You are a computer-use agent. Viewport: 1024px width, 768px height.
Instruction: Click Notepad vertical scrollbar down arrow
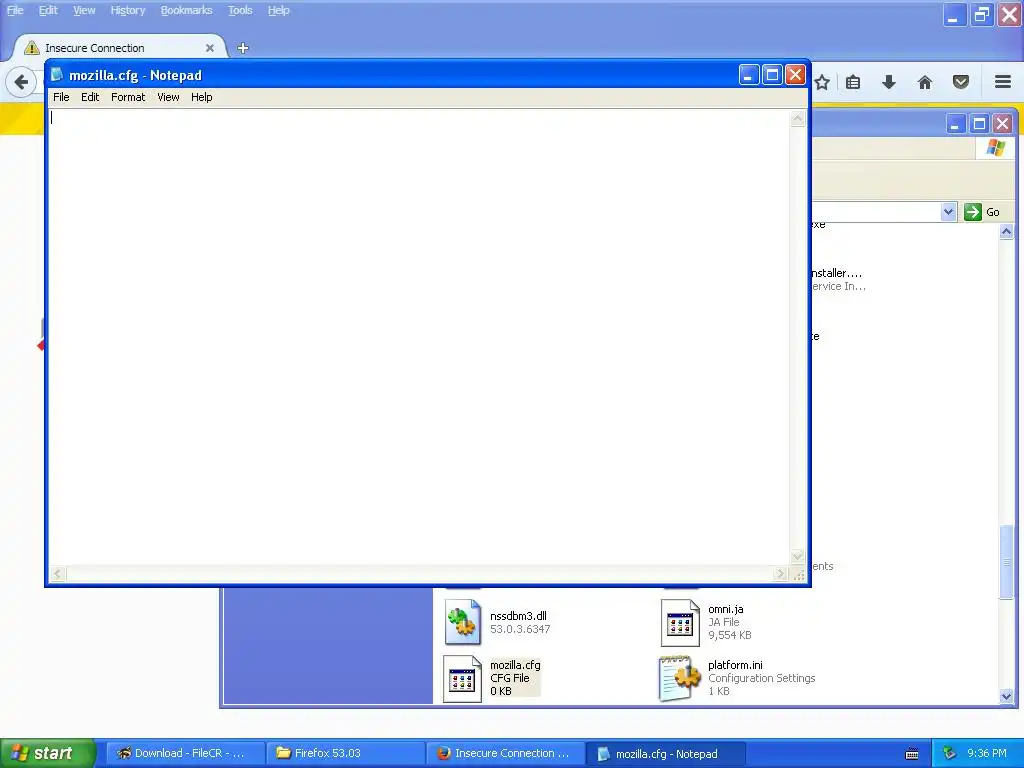tap(797, 557)
